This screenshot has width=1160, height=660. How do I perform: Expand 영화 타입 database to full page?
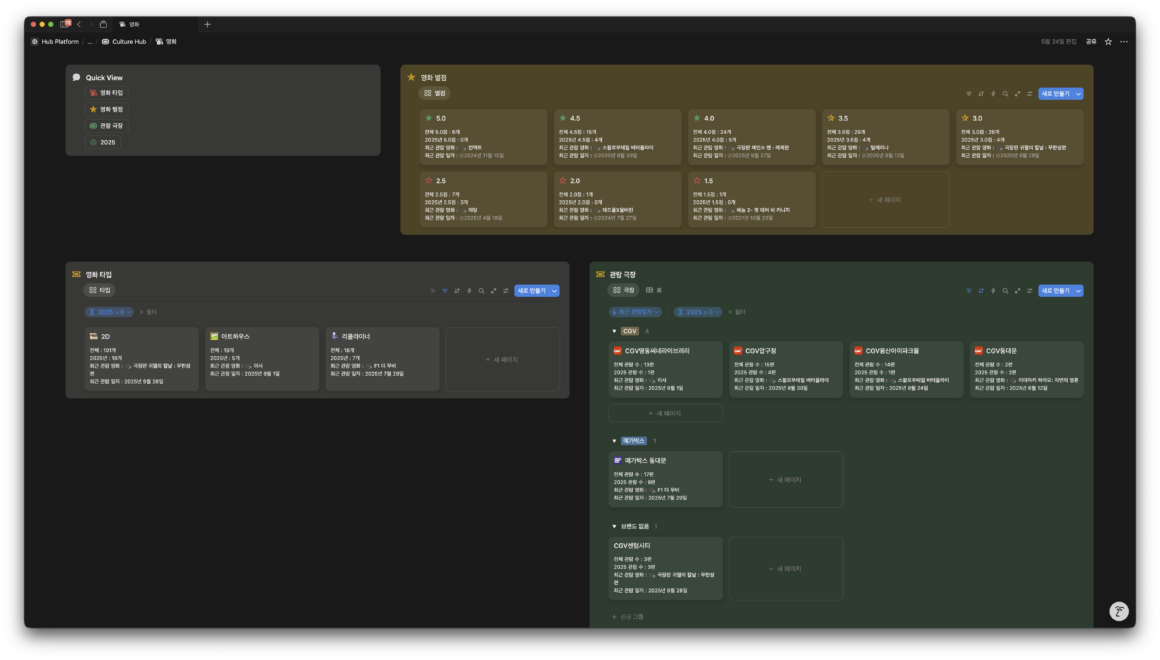click(493, 291)
